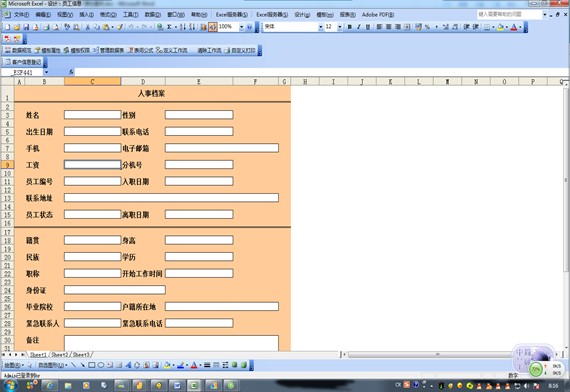Screen dimensions: 570x392
Task: Switch to the Sheet2 tab
Action: tap(60, 354)
